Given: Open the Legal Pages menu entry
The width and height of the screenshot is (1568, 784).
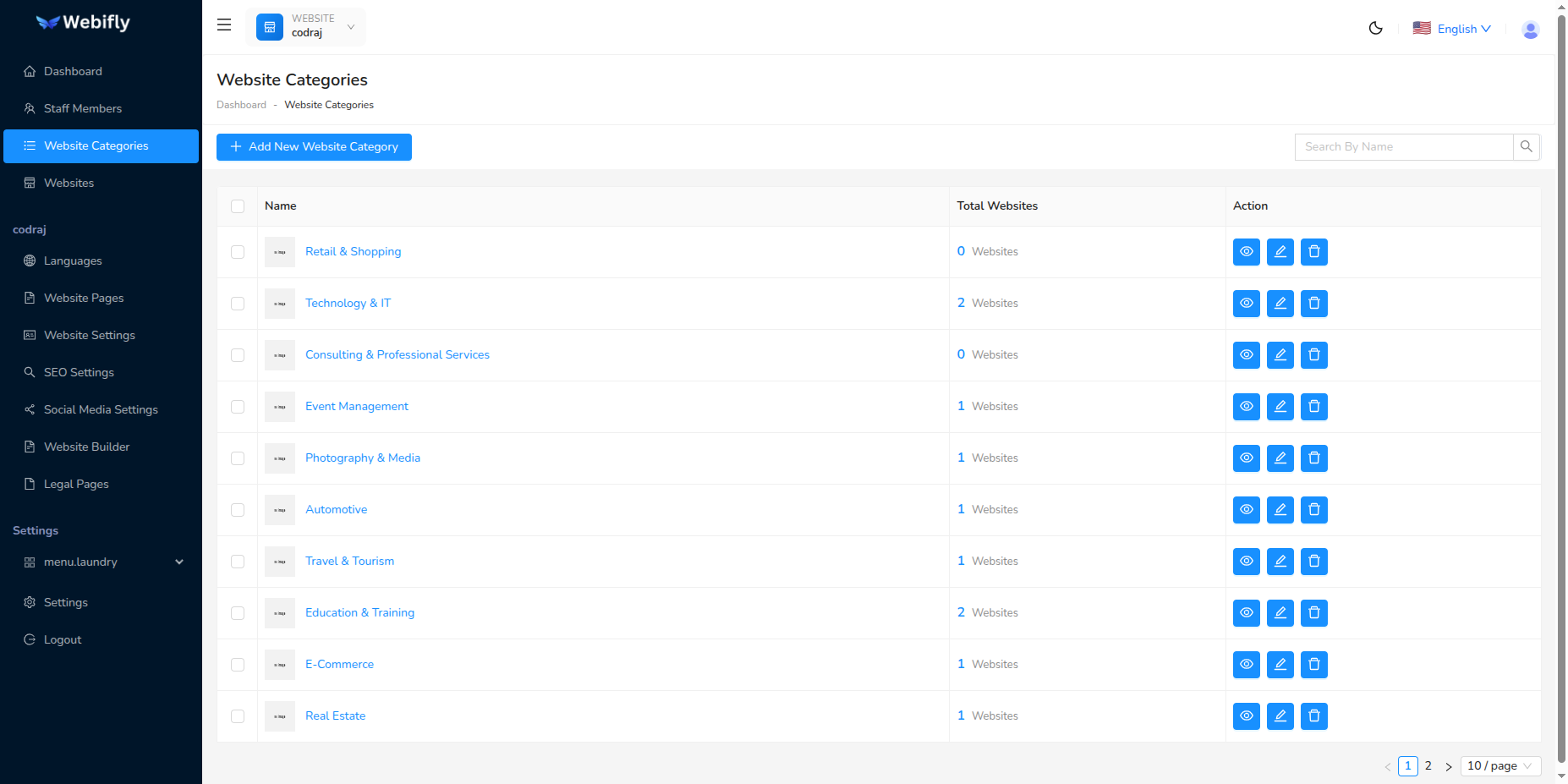Looking at the screenshot, I should tap(75, 484).
